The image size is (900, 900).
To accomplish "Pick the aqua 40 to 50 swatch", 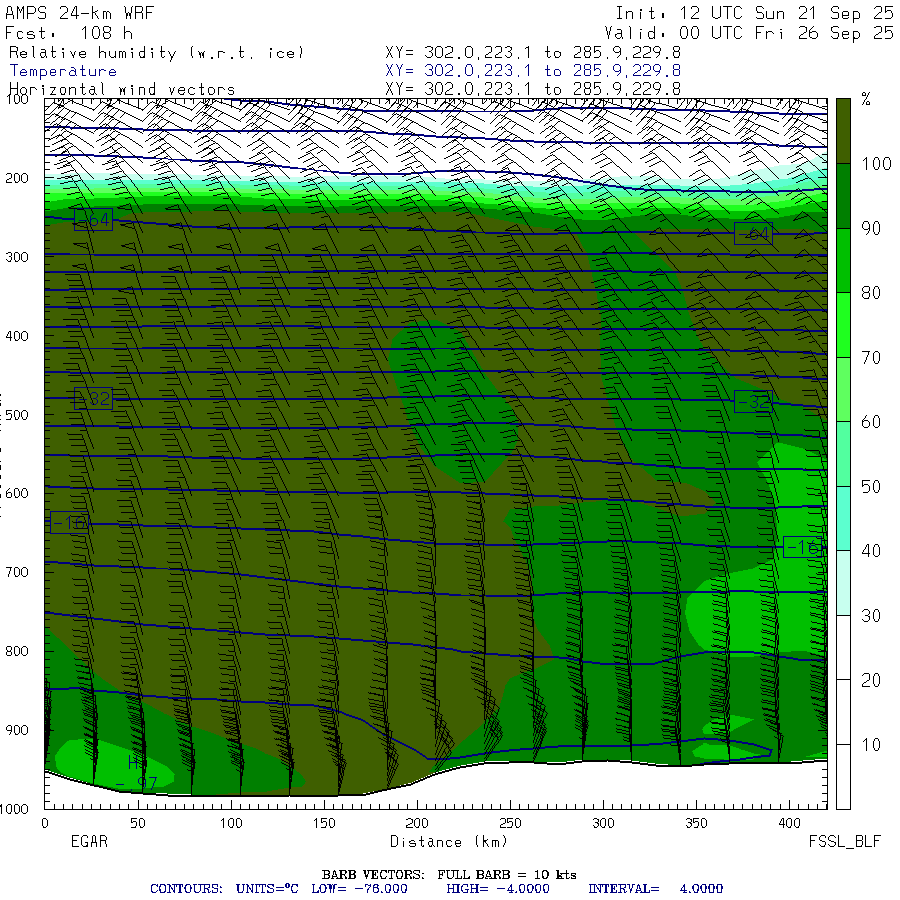I will [x=843, y=518].
